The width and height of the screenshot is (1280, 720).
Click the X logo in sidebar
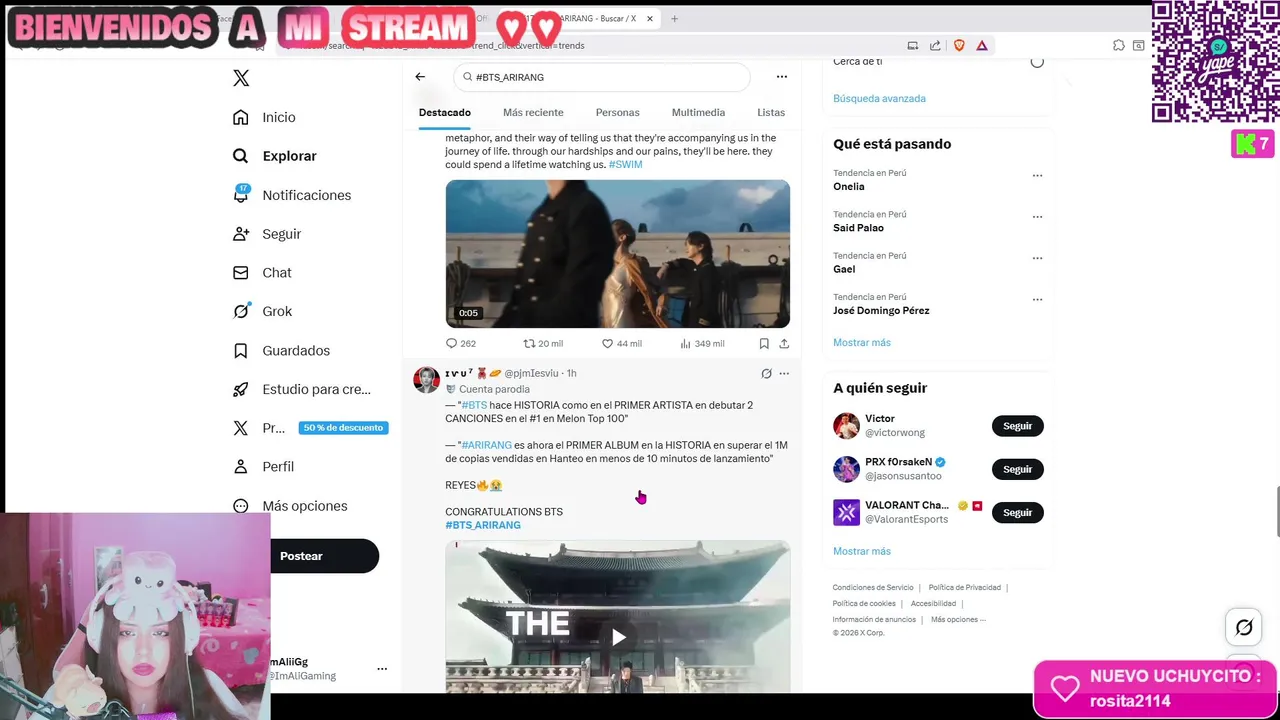pos(241,78)
